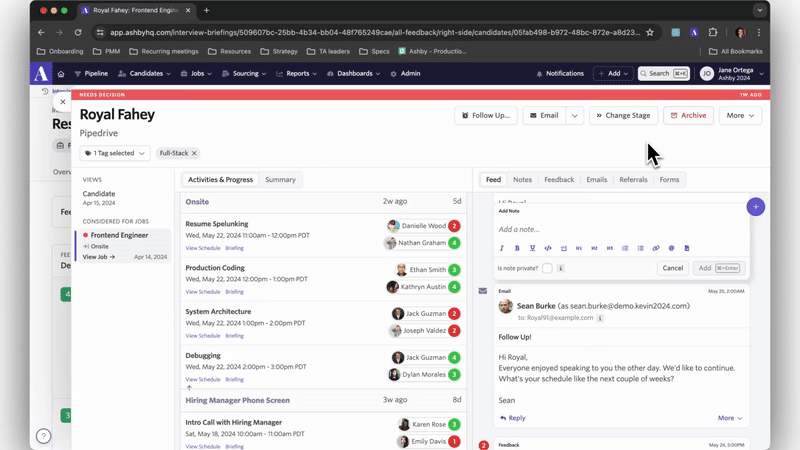Apply H3 heading in note editor
Screen dimensions: 800x450
(610, 248)
